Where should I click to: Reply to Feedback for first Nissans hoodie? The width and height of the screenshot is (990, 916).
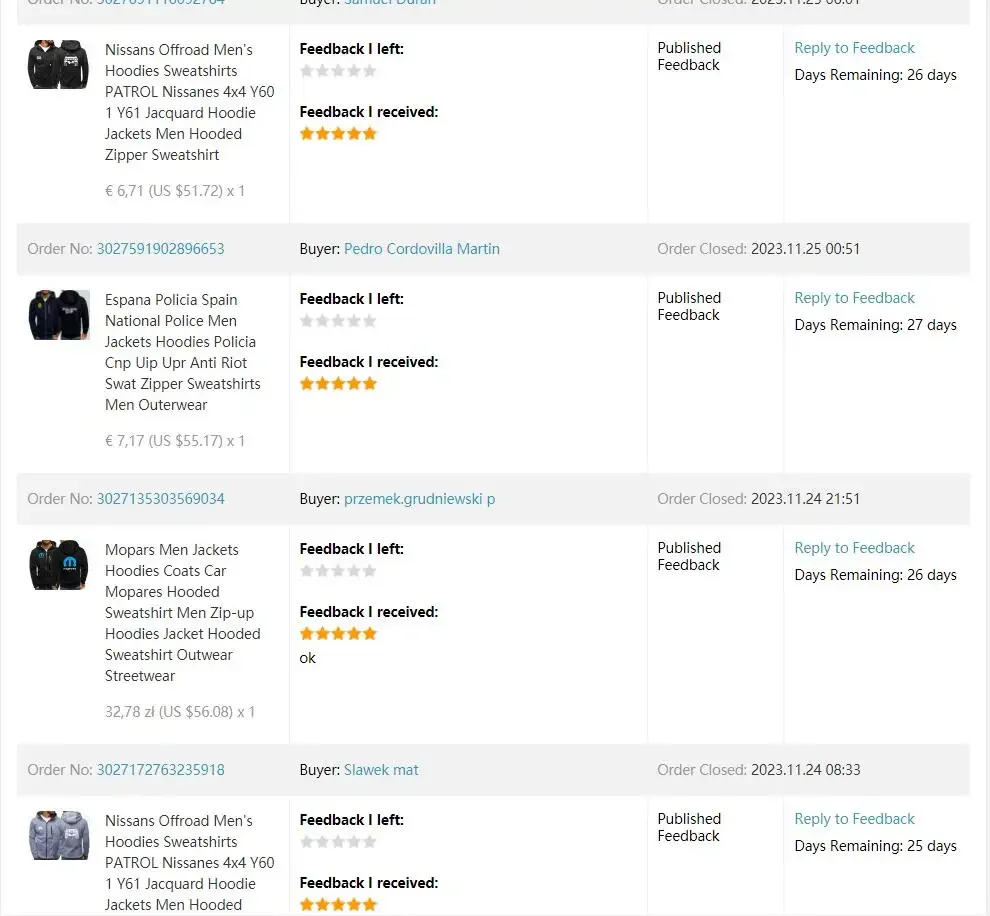pos(854,48)
